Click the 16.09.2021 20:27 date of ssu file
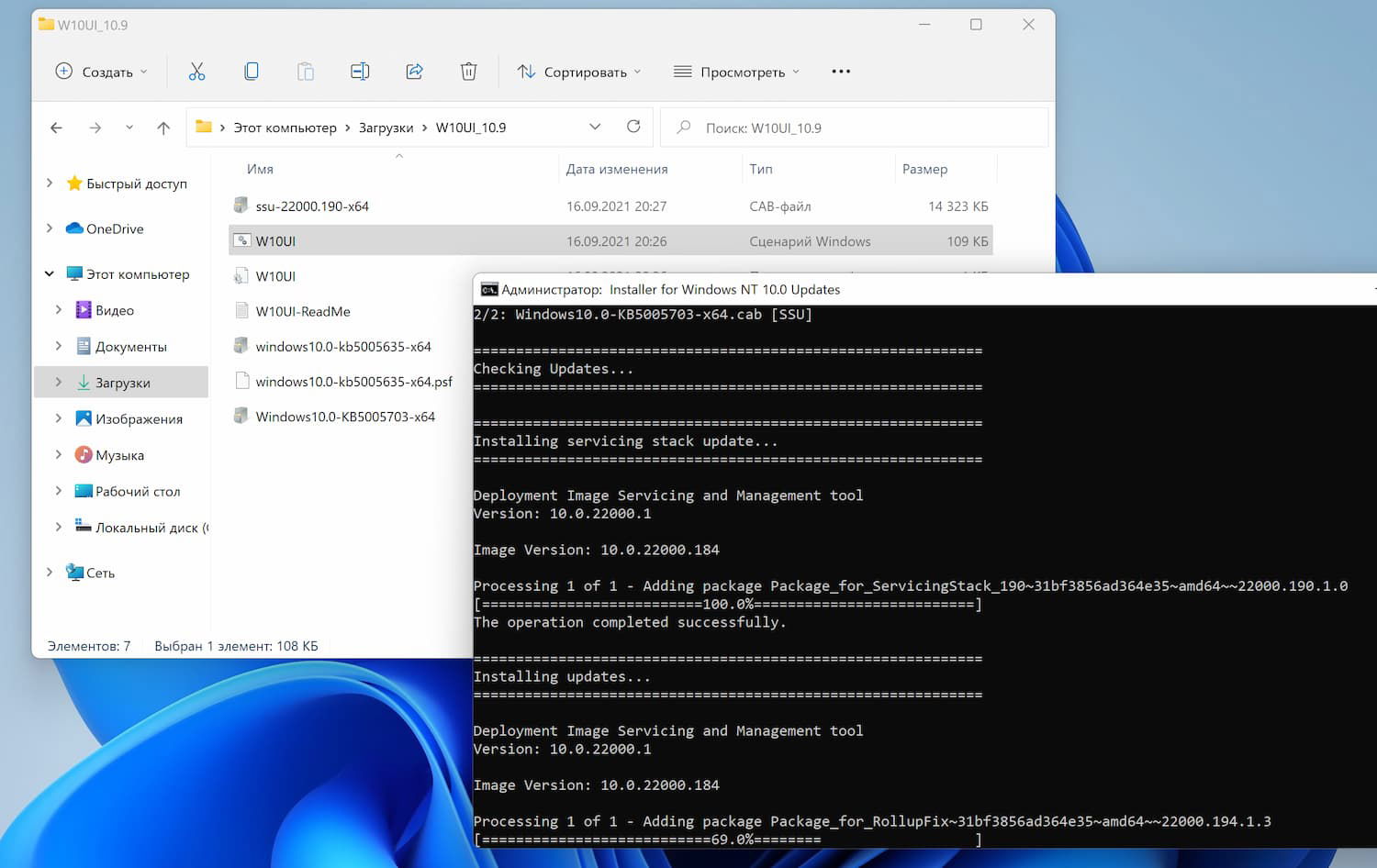This screenshot has height=868, width=1377. (616, 206)
